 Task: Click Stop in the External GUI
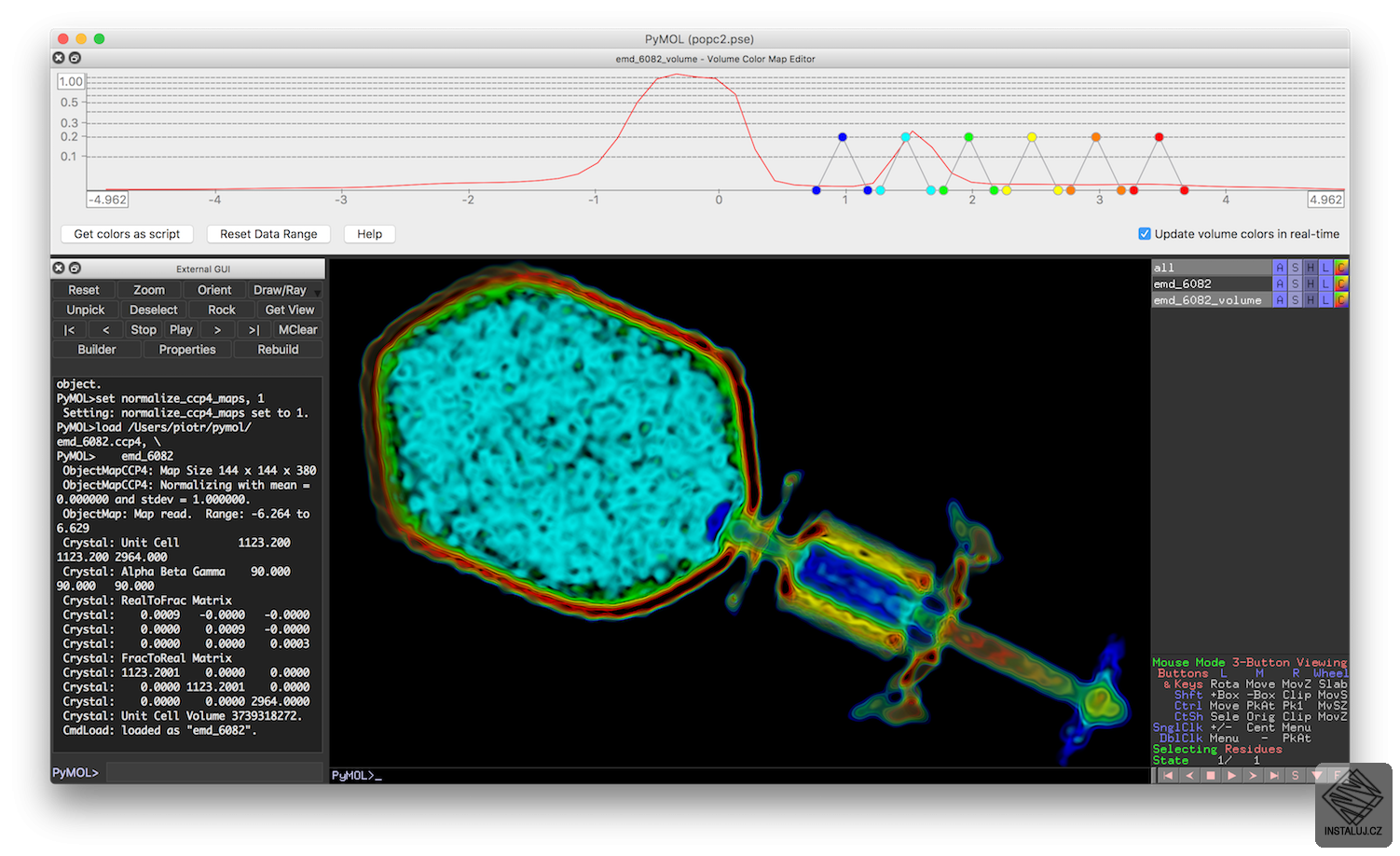pyautogui.click(x=144, y=329)
